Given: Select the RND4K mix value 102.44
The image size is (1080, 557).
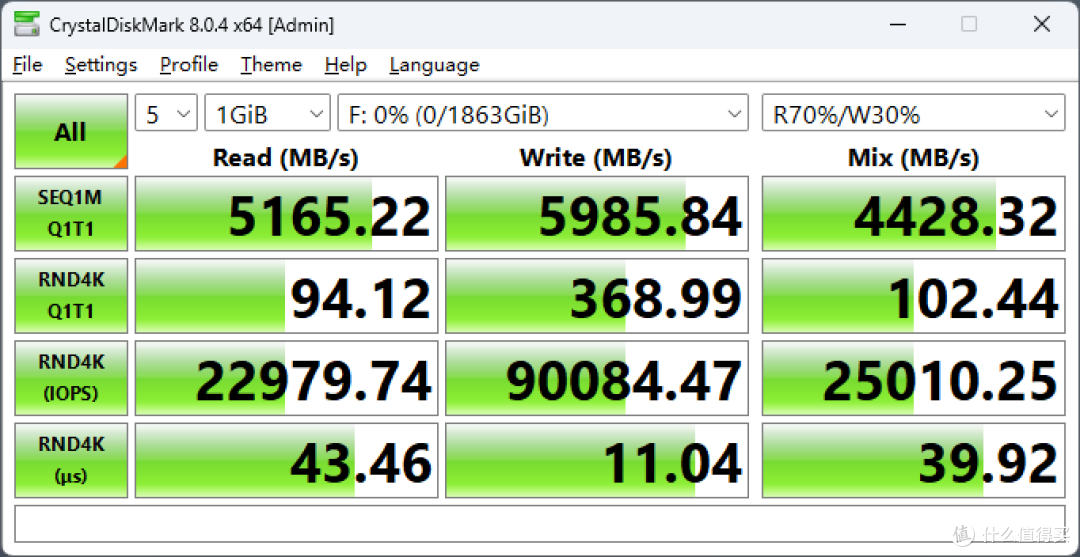Looking at the screenshot, I should [913, 296].
